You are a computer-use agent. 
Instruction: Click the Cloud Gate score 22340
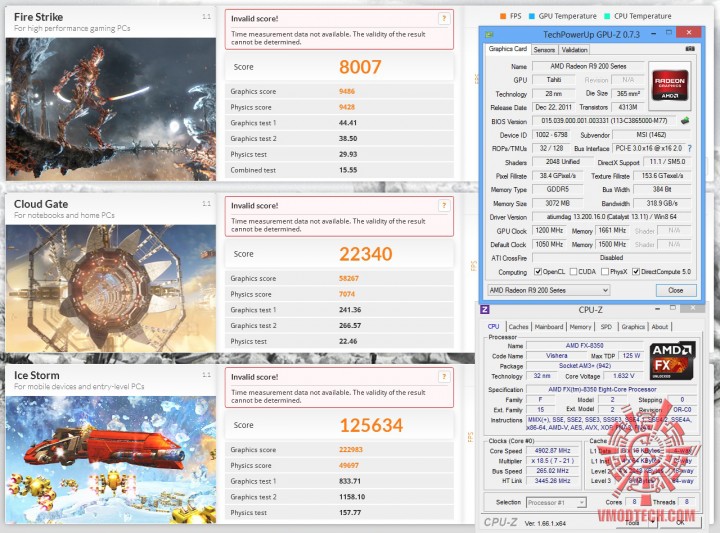[x=366, y=254]
